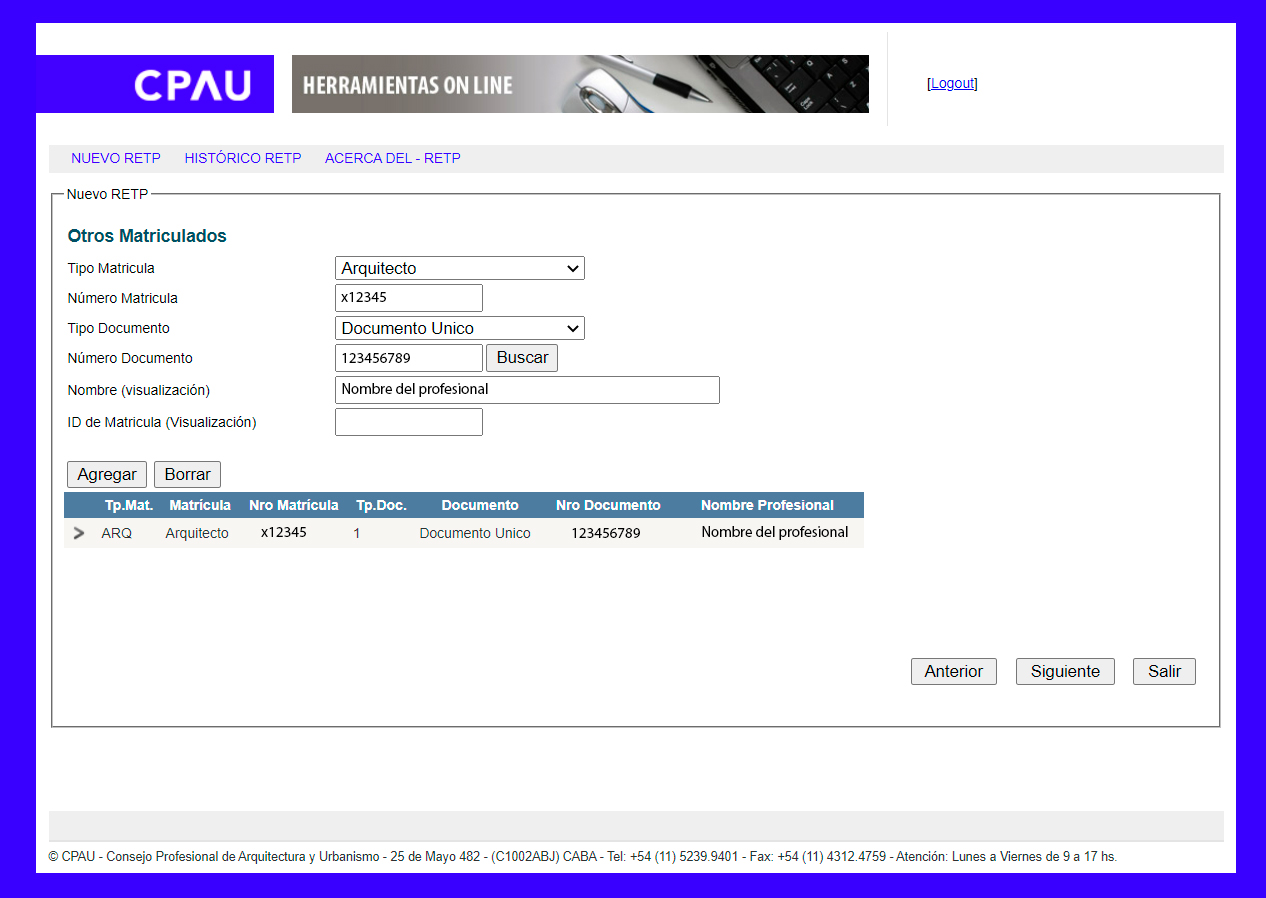
Task: Expand the Tipo Matricula dropdown
Action: (x=460, y=268)
